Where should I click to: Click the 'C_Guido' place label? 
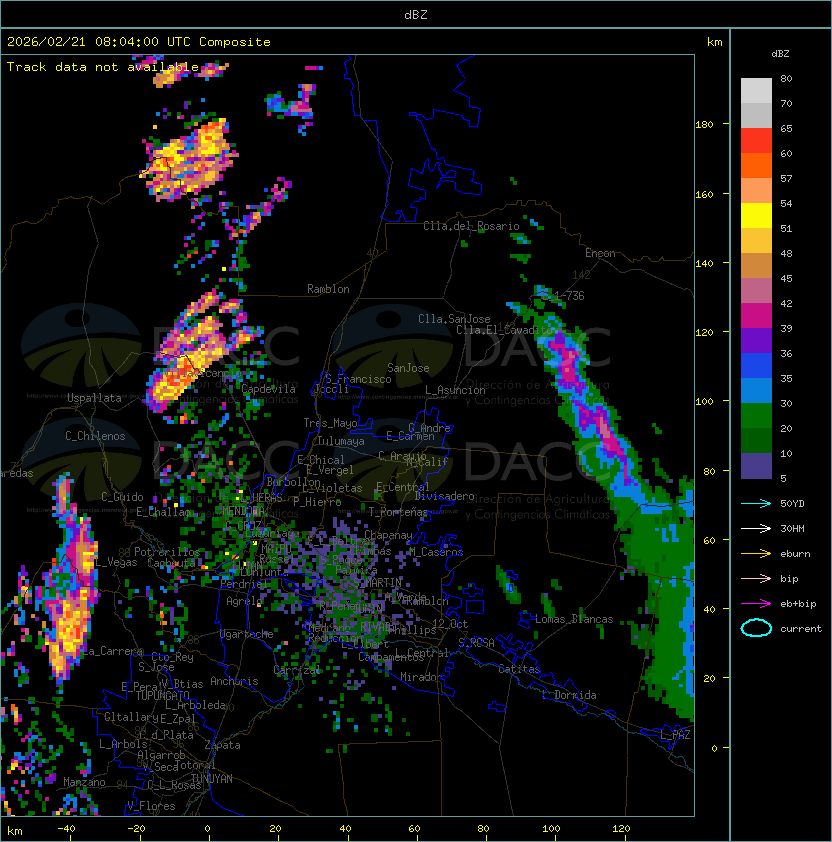(122, 497)
